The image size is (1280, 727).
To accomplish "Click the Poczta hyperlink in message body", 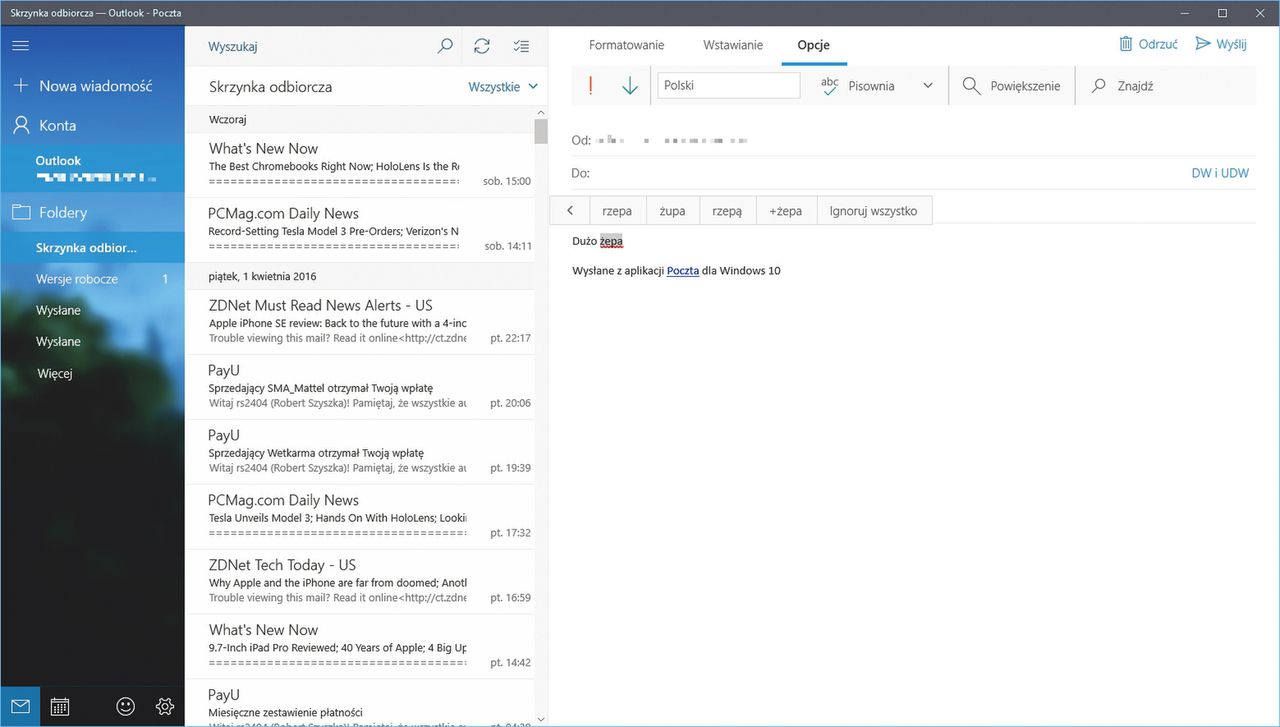I will pos(683,271).
